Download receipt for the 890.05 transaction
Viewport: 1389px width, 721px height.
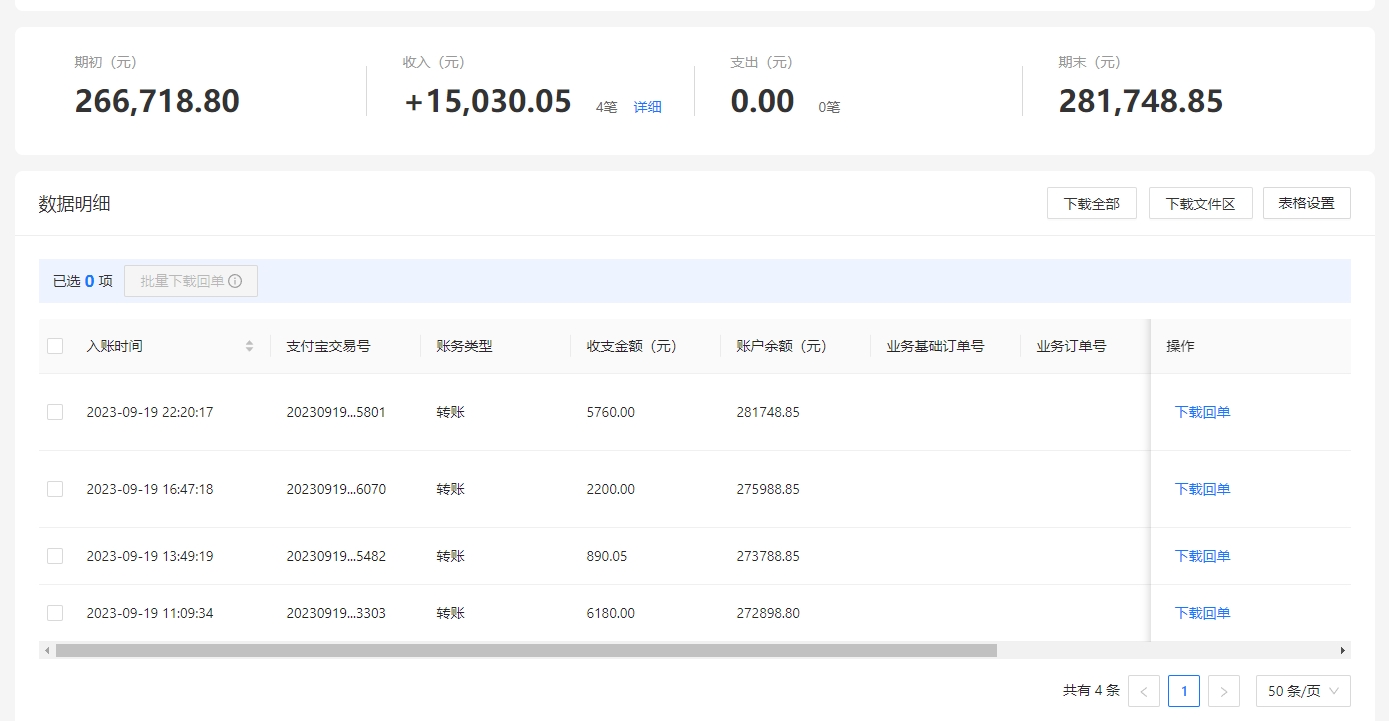pyautogui.click(x=1202, y=556)
